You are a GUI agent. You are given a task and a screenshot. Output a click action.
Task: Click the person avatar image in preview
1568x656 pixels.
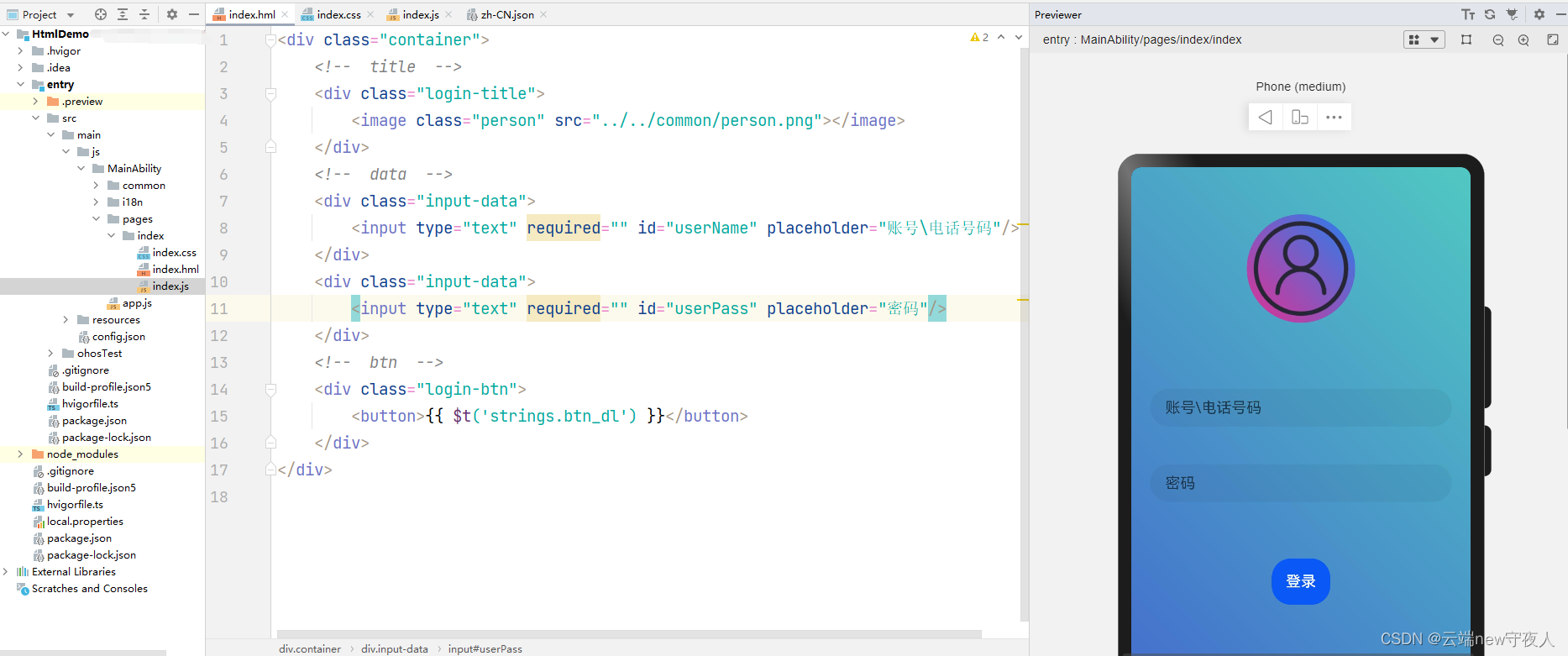coord(1301,269)
